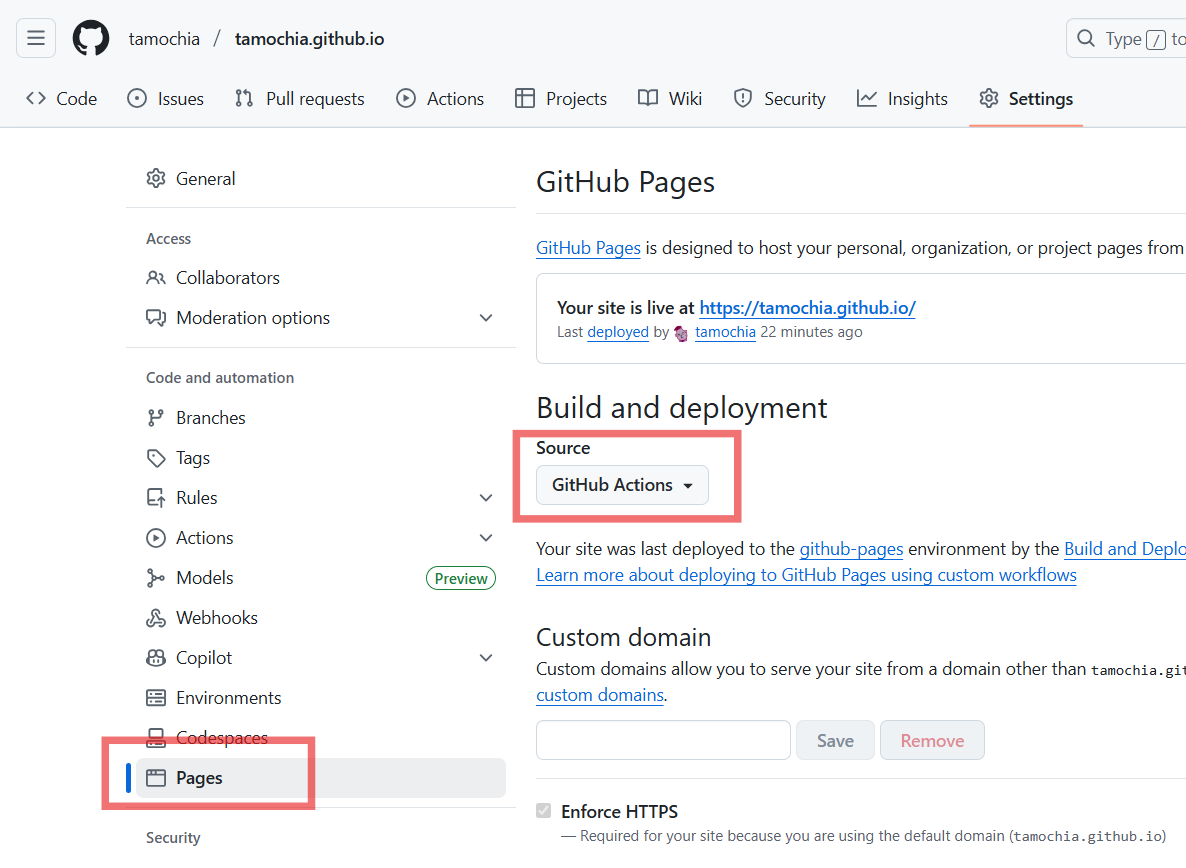Select General in the settings sidebar
The width and height of the screenshot is (1186, 868).
click(321, 178)
